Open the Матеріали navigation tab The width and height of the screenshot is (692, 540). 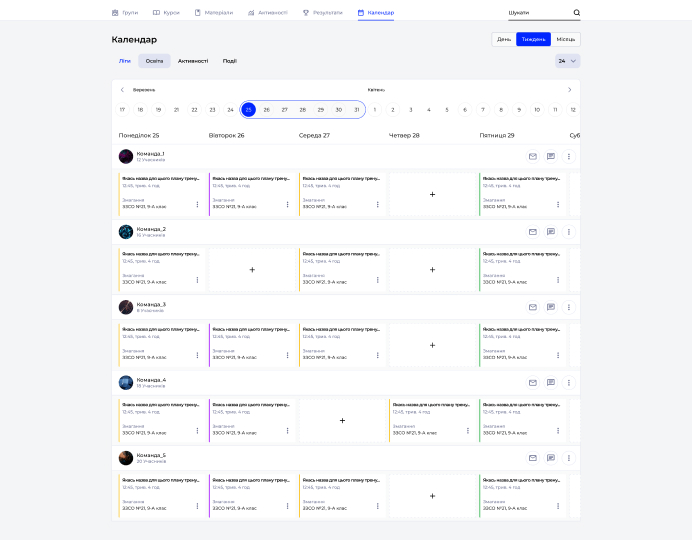(214, 13)
